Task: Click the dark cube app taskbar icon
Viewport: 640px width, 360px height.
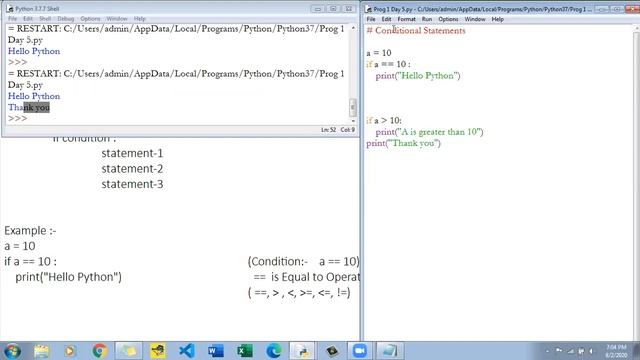Action: 331,351
